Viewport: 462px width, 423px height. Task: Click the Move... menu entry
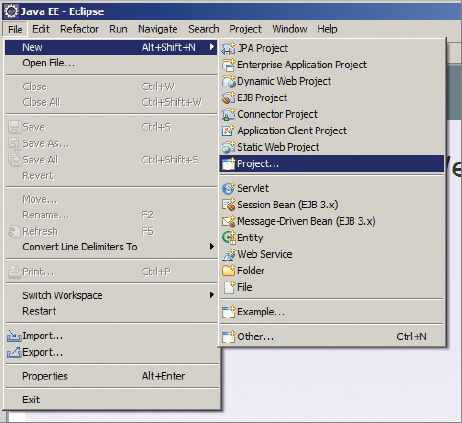tap(112, 200)
